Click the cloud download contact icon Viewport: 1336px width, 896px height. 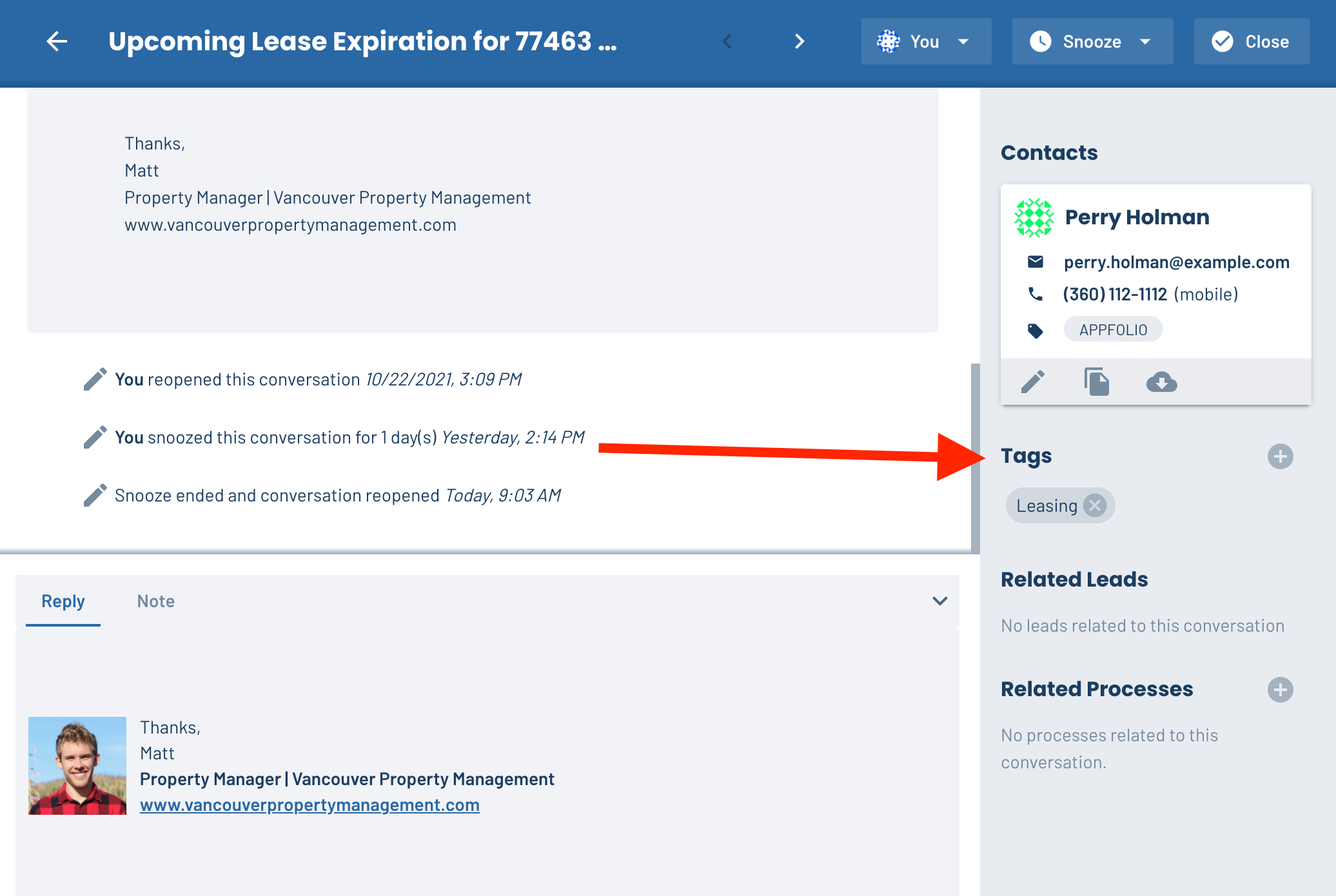[x=1161, y=382]
